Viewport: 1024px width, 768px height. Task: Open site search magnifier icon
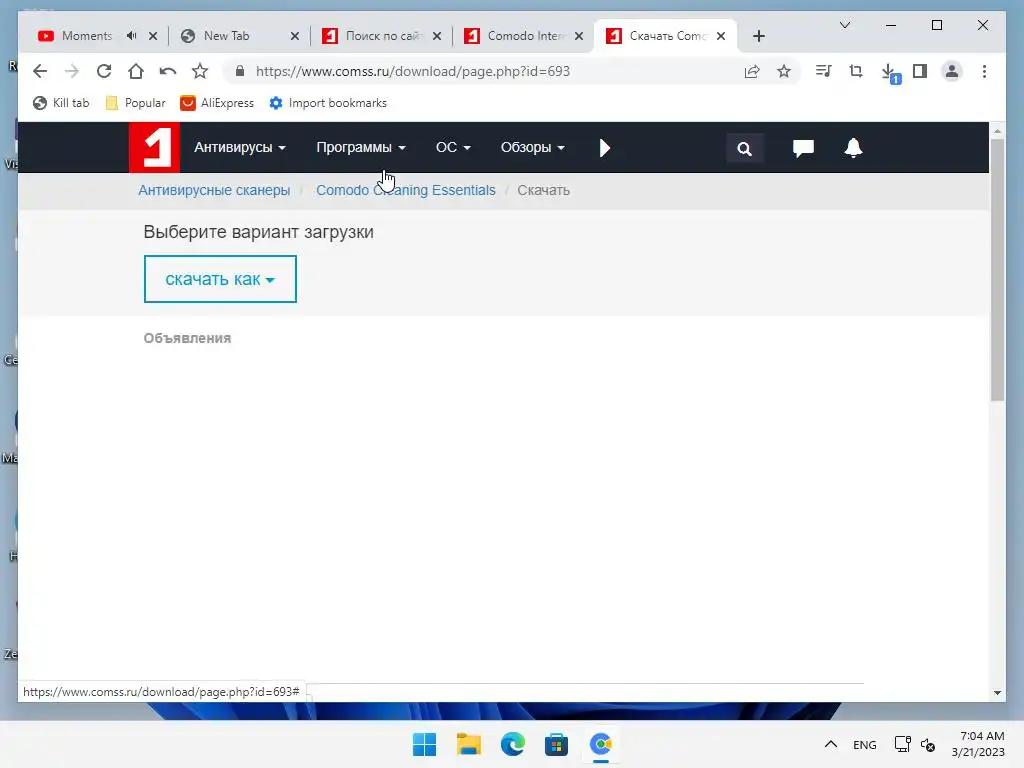pos(744,148)
